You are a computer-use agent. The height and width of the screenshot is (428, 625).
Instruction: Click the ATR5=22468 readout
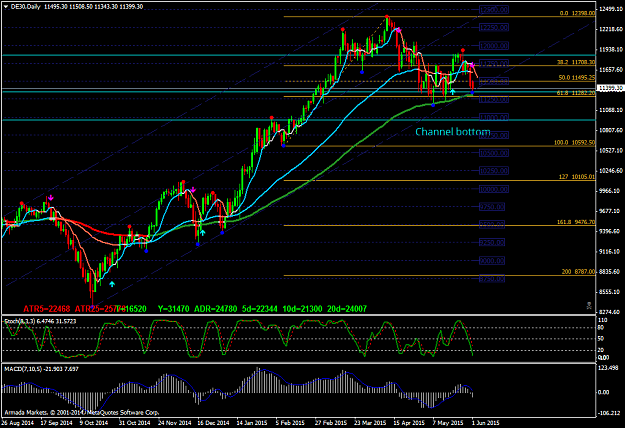pos(47,309)
